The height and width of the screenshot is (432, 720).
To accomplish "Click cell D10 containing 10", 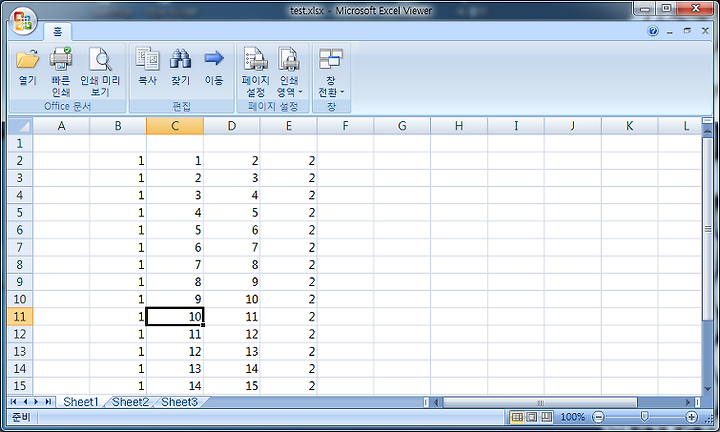I will [232, 299].
